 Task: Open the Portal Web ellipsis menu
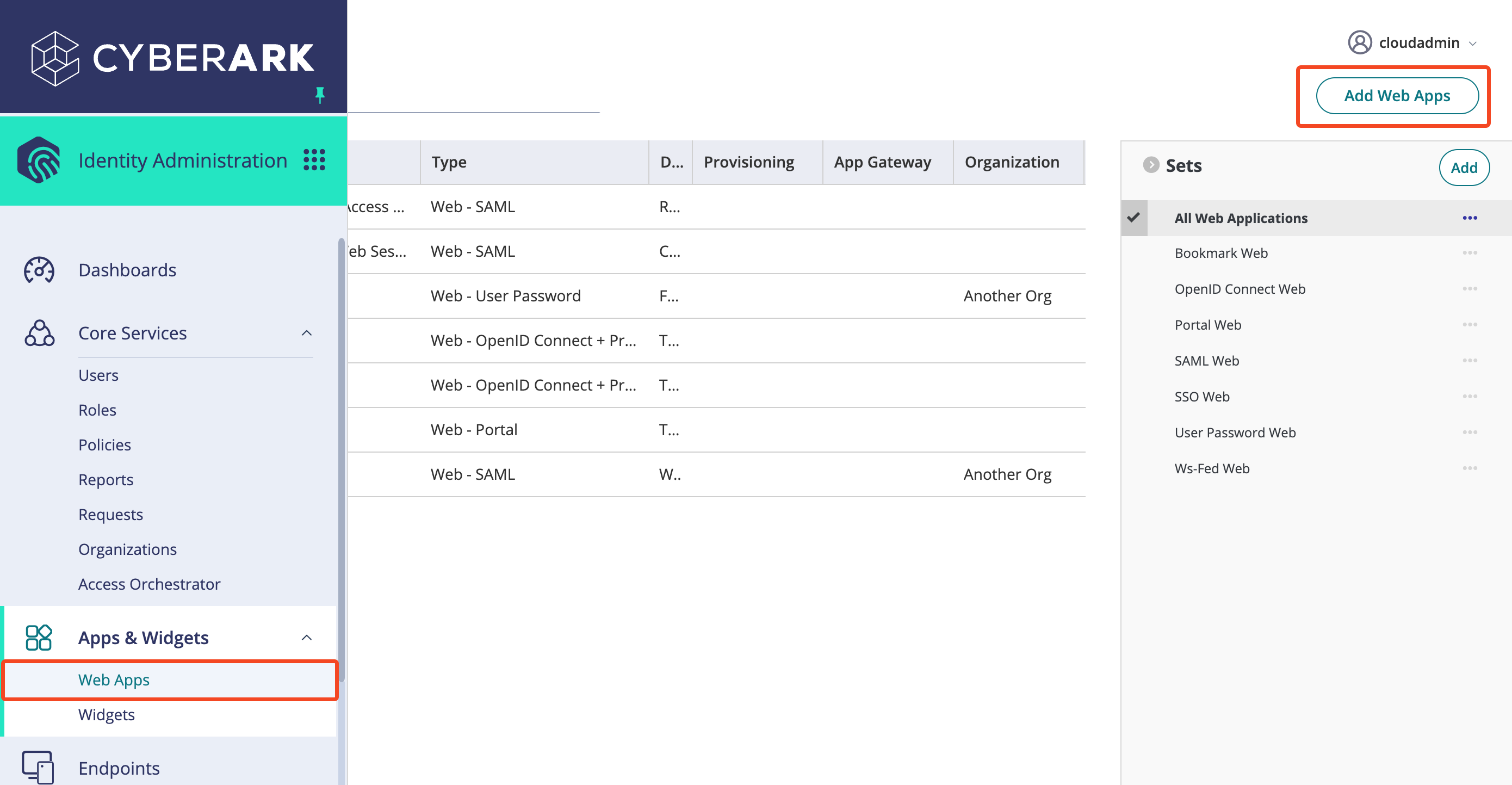(x=1469, y=324)
